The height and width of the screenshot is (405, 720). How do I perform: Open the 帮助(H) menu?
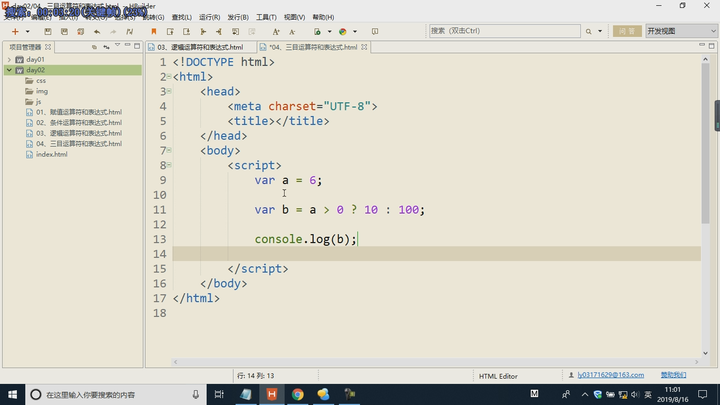(323, 17)
